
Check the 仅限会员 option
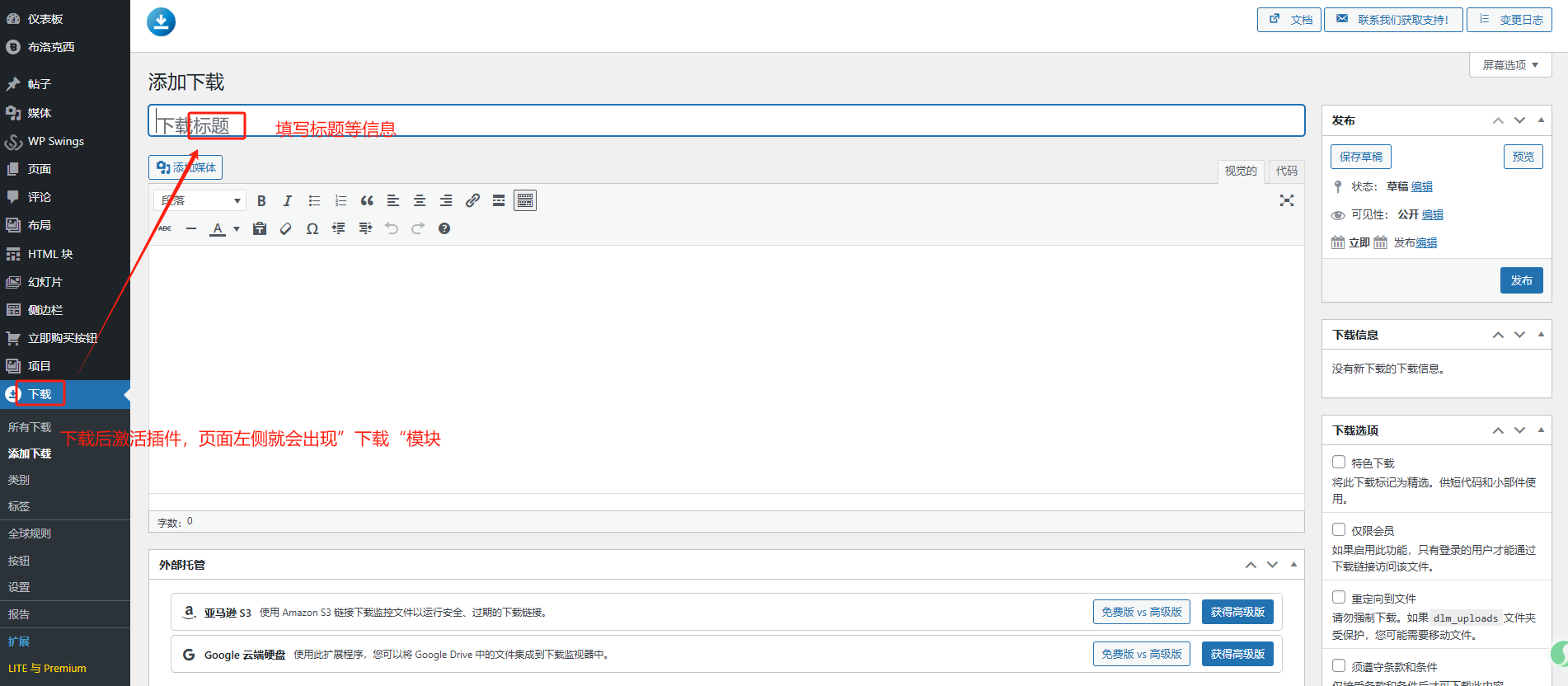pos(1339,529)
